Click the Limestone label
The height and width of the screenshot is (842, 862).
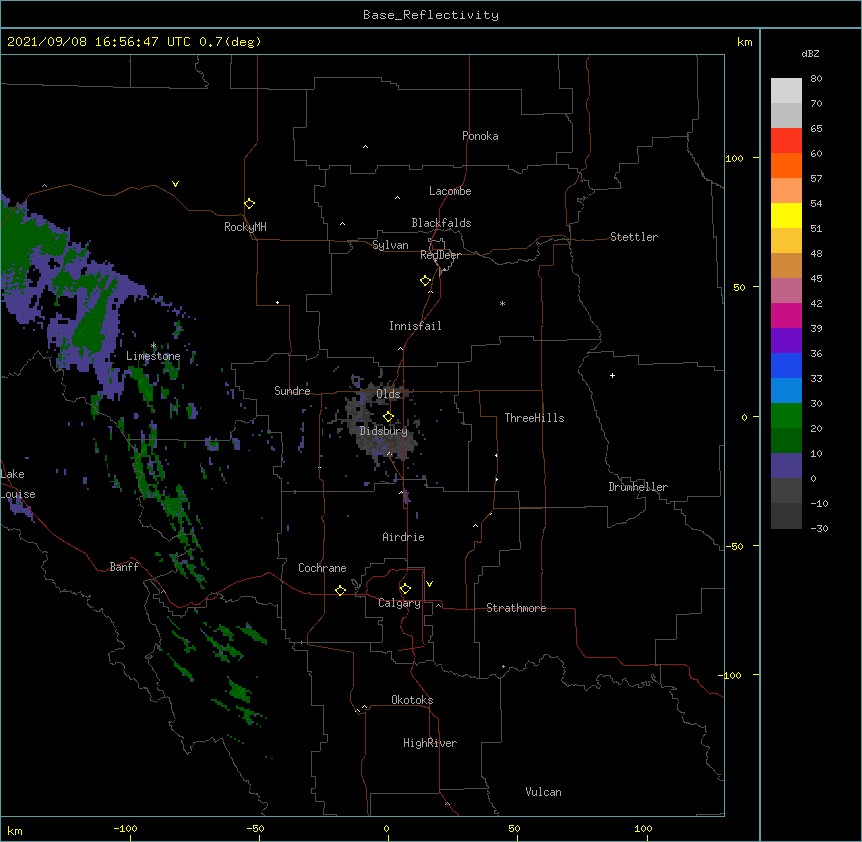click(153, 356)
